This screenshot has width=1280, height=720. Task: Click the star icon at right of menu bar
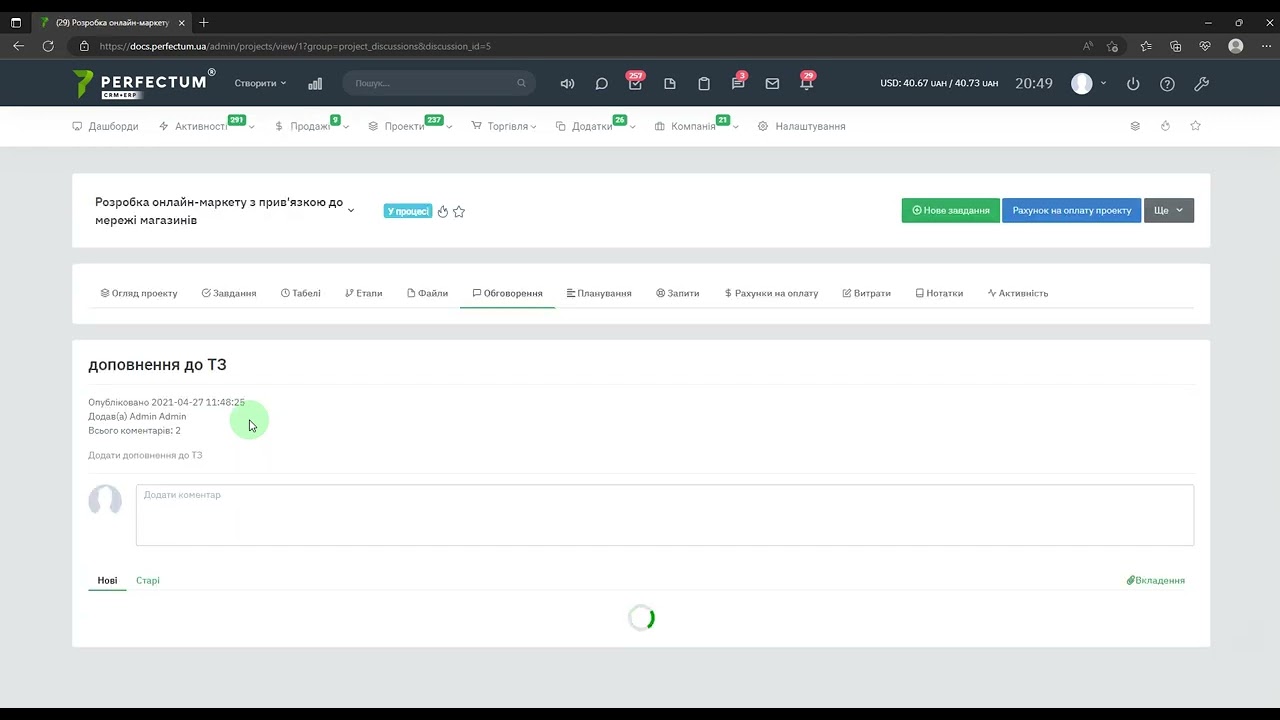click(1195, 126)
